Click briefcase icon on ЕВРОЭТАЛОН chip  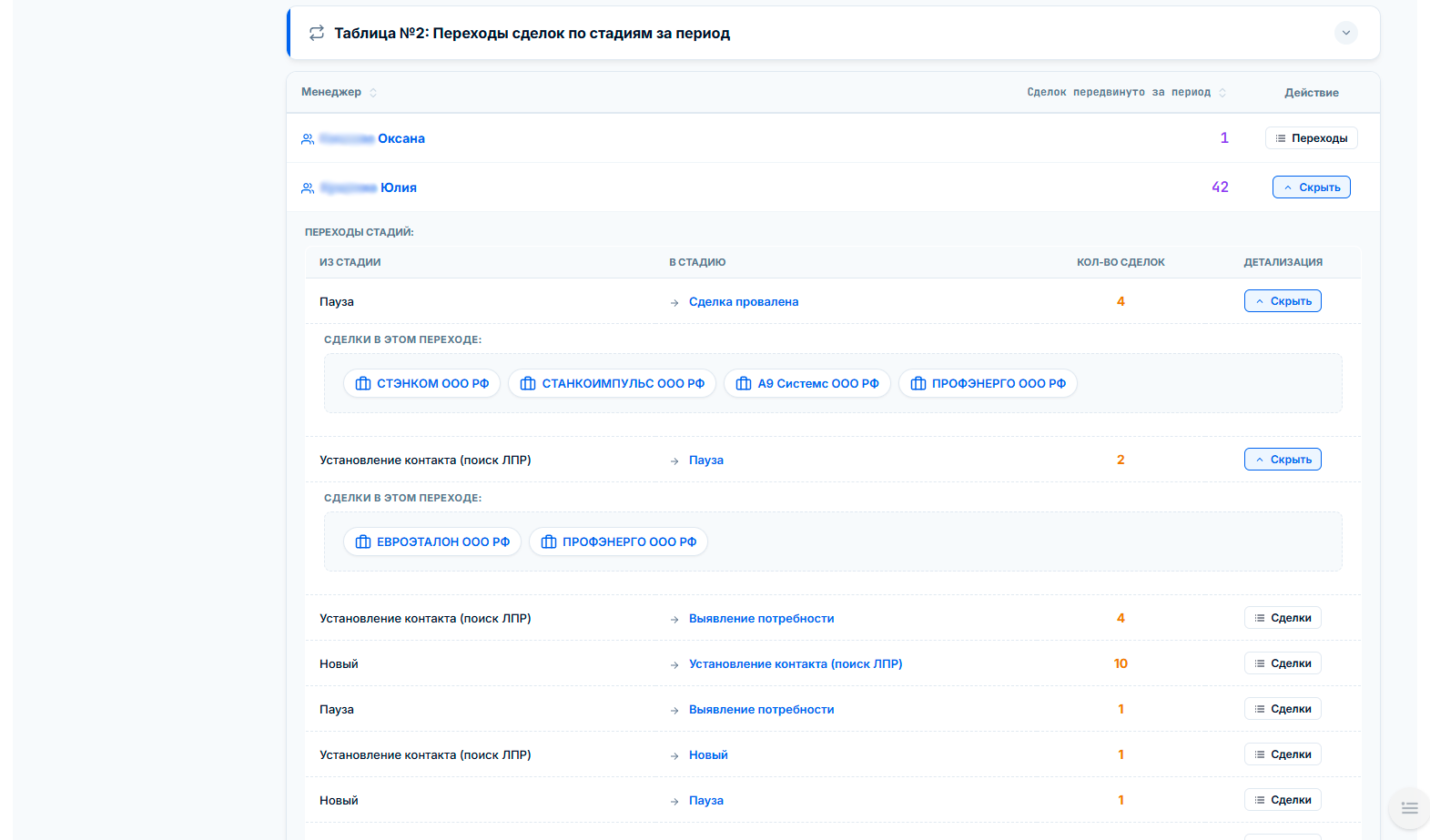pos(363,542)
